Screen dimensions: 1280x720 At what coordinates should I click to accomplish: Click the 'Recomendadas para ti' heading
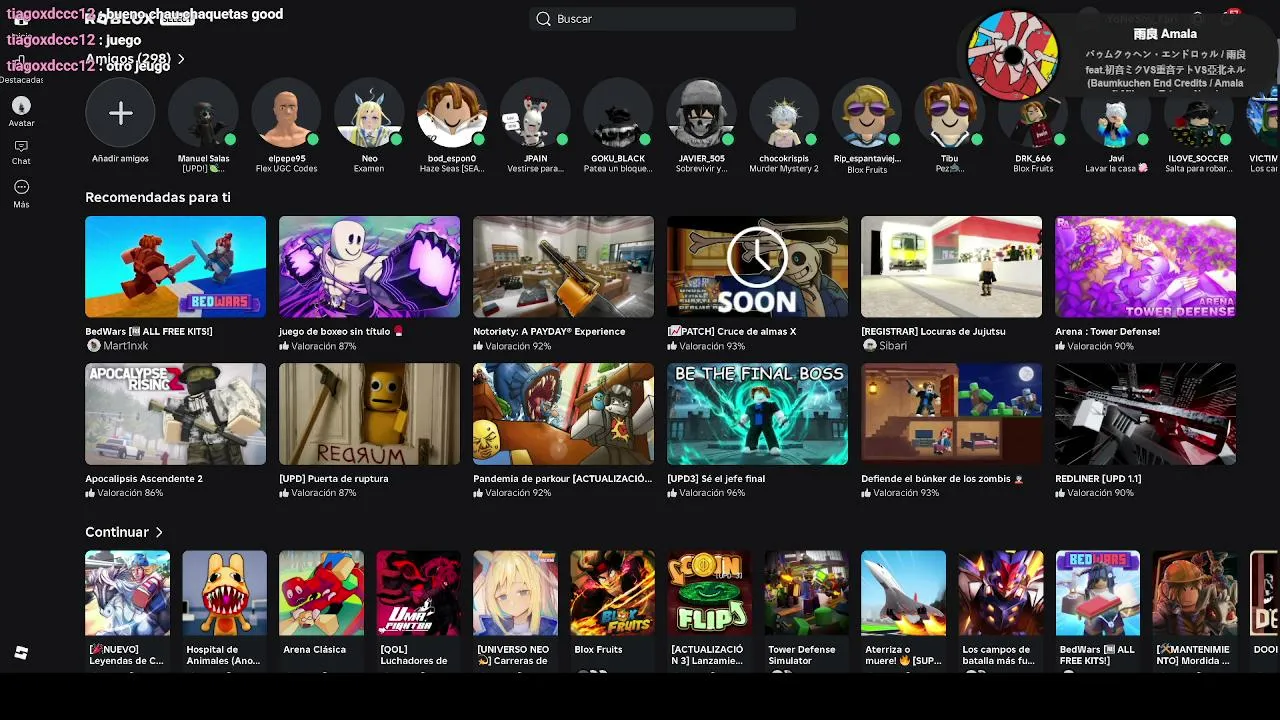[x=158, y=197]
